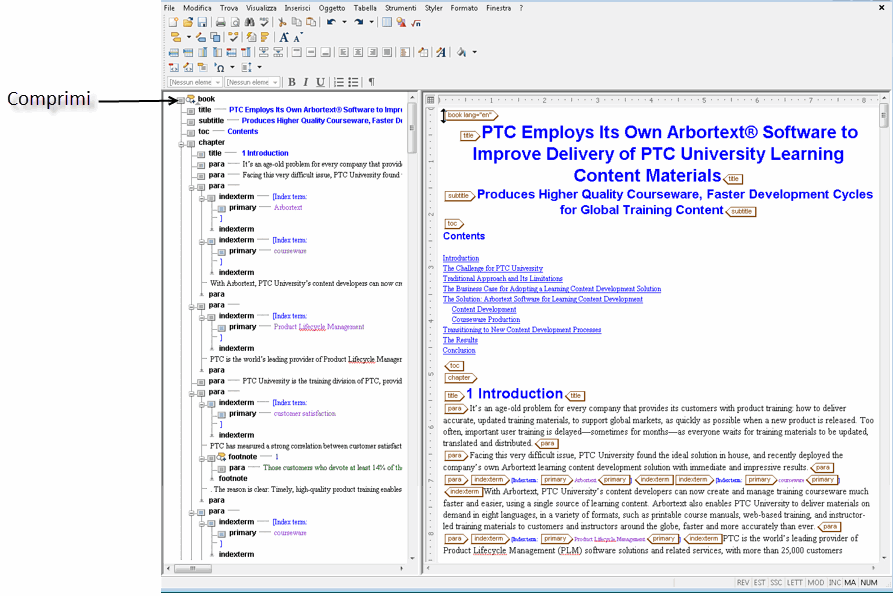The width and height of the screenshot is (893, 596).
Task: Save the document with floppy disk icon
Action: point(202,22)
